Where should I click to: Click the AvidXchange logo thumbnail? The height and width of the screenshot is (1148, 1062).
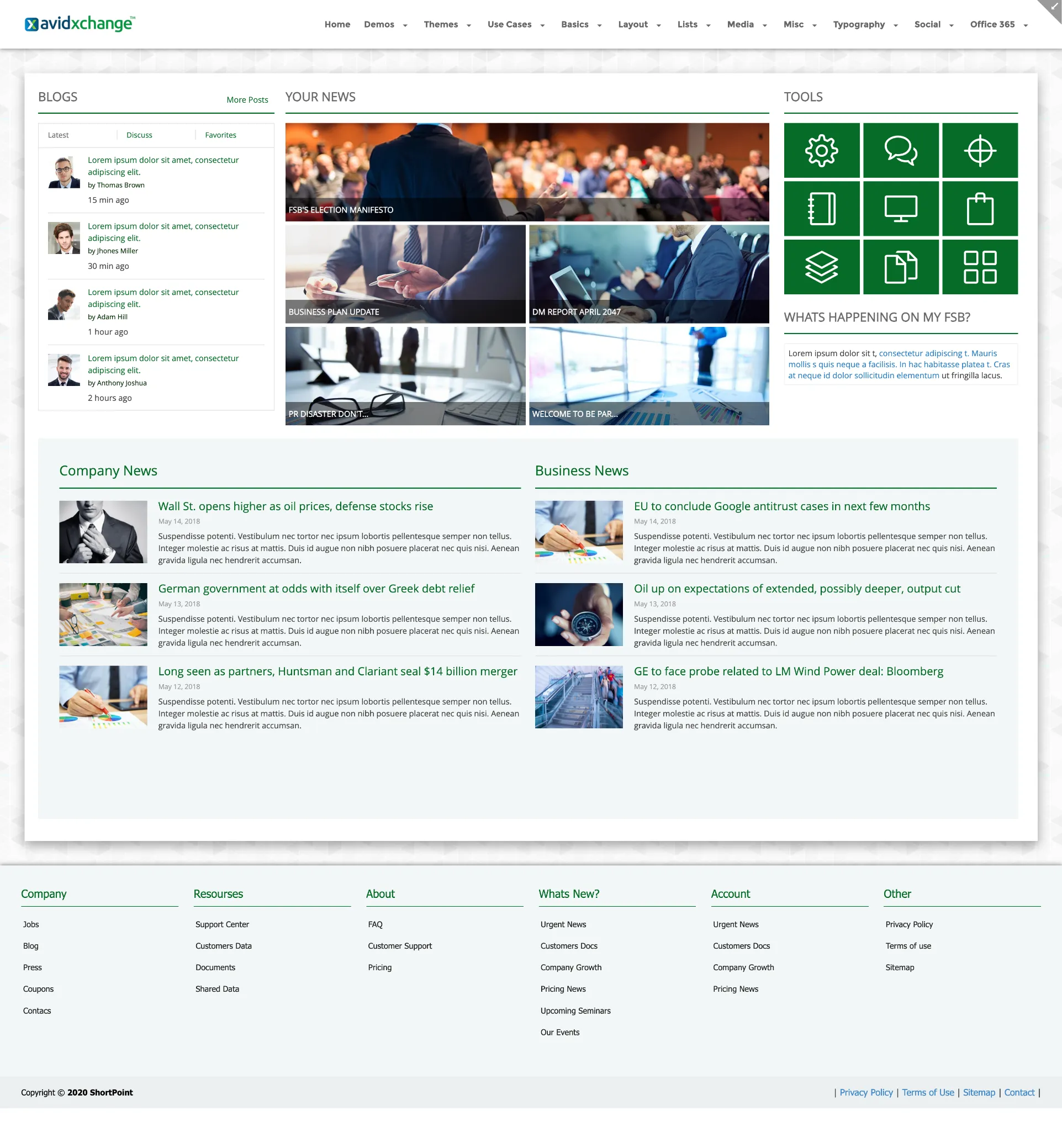[78, 22]
